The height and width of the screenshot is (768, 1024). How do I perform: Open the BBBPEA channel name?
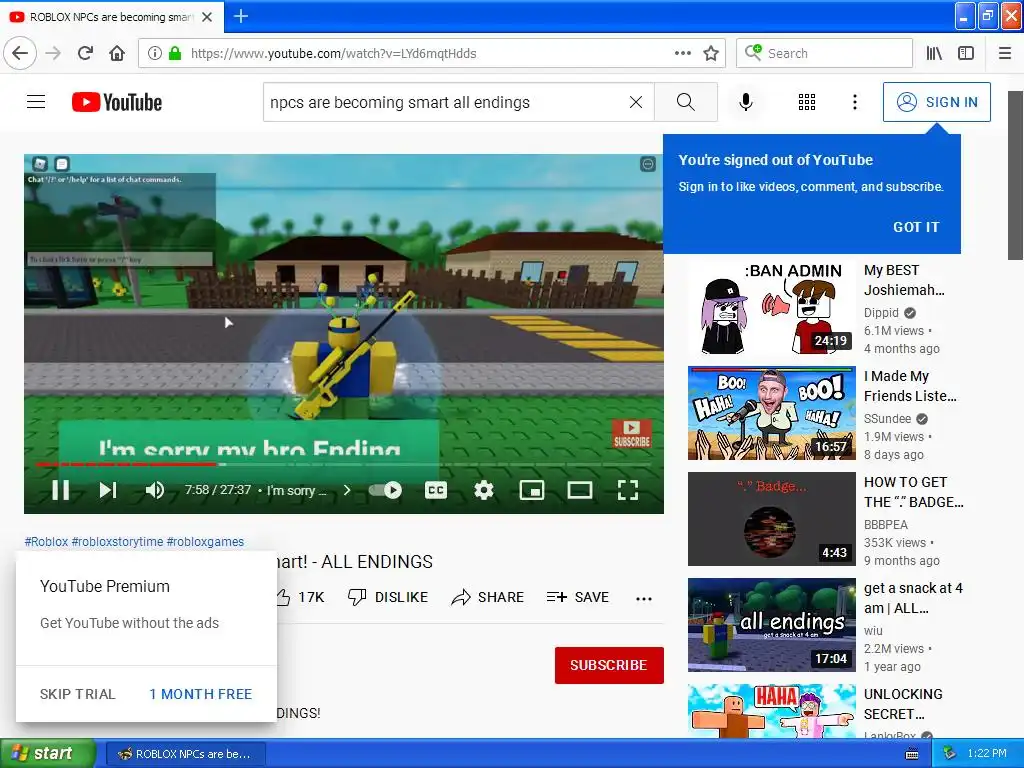(886, 524)
